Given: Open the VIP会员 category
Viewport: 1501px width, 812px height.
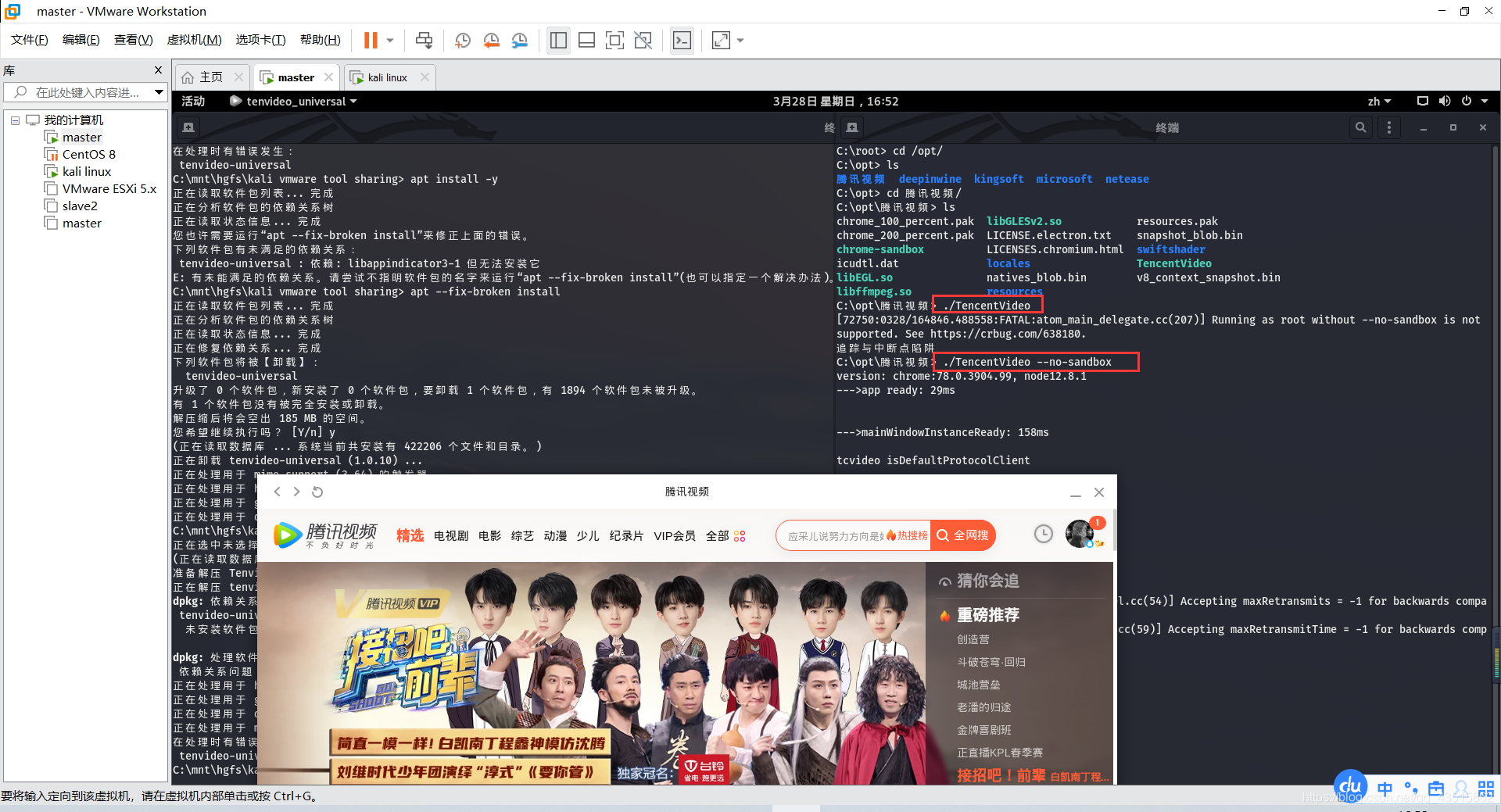Looking at the screenshot, I should point(675,535).
